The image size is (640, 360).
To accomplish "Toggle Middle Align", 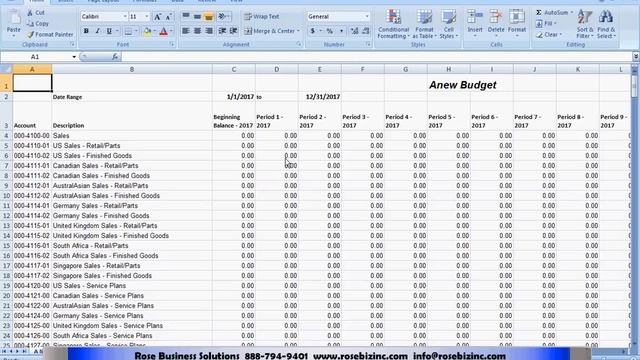I will tap(197, 17).
